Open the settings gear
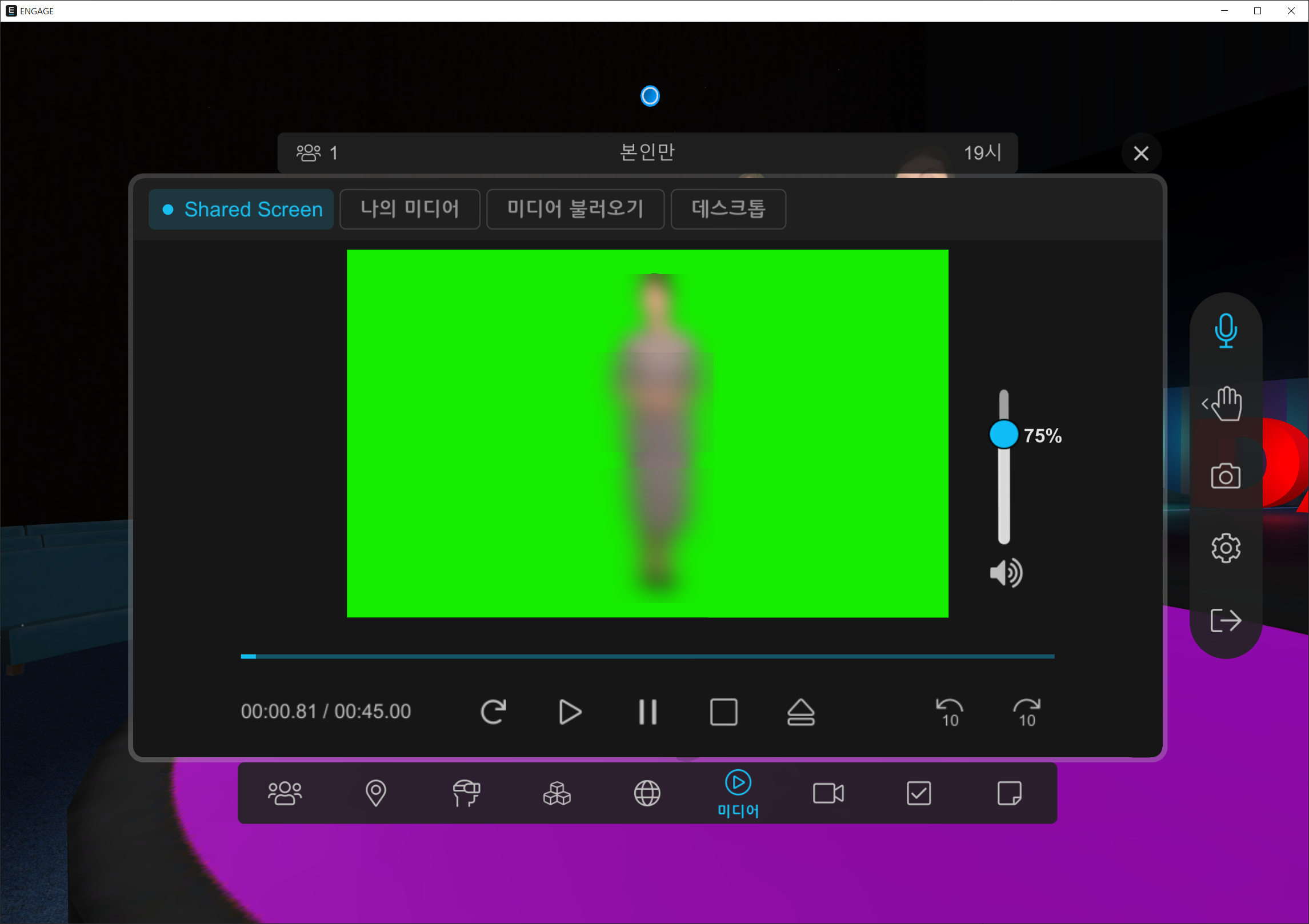This screenshot has height=924, width=1309. 1226,548
